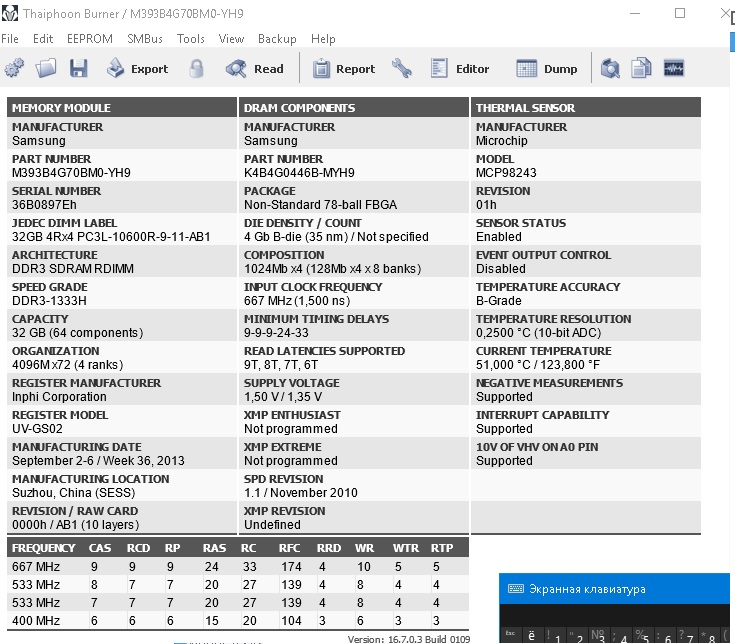735x644 pixels.
Task: Open the Tools menu
Action: (190, 38)
